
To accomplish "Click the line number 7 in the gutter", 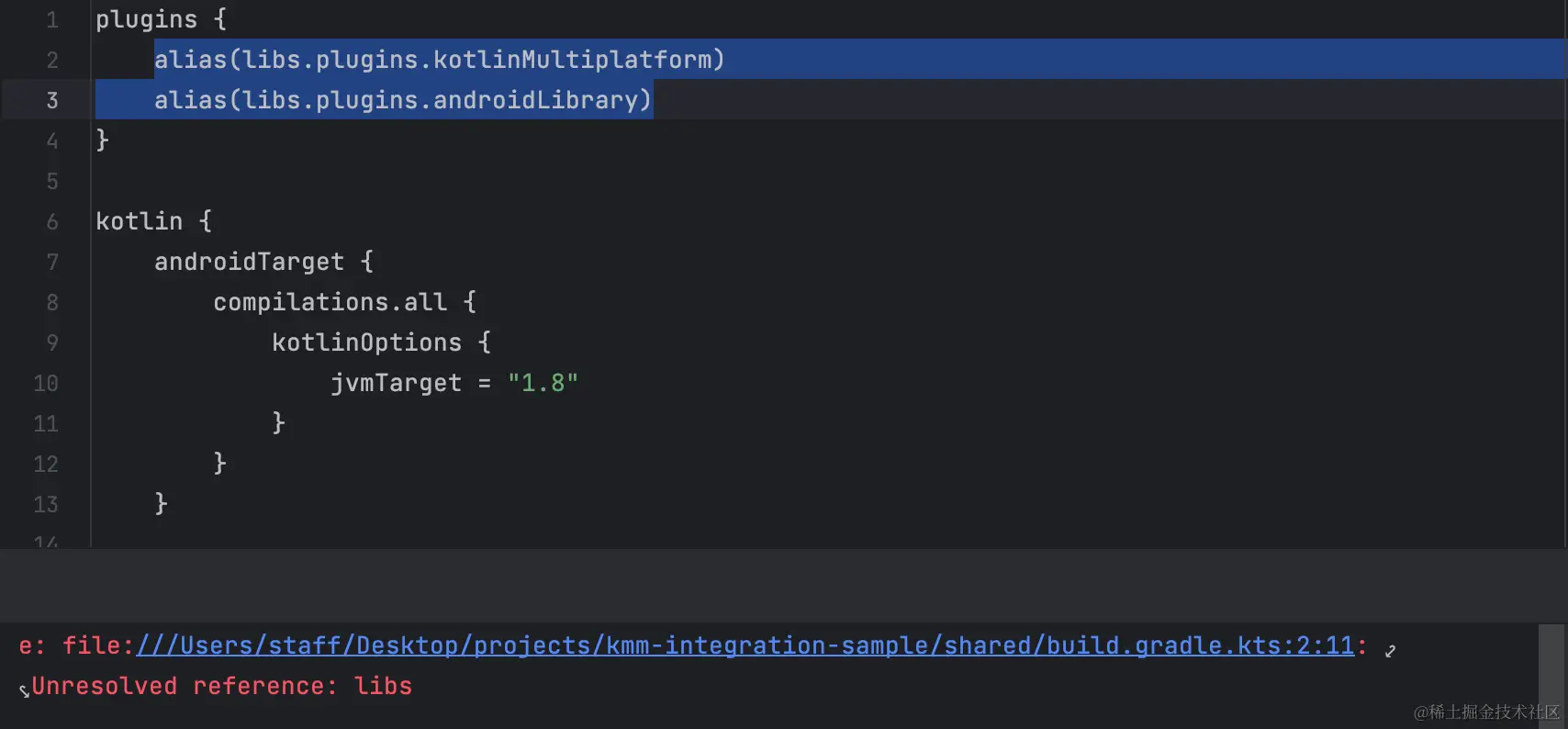I will (52, 262).
